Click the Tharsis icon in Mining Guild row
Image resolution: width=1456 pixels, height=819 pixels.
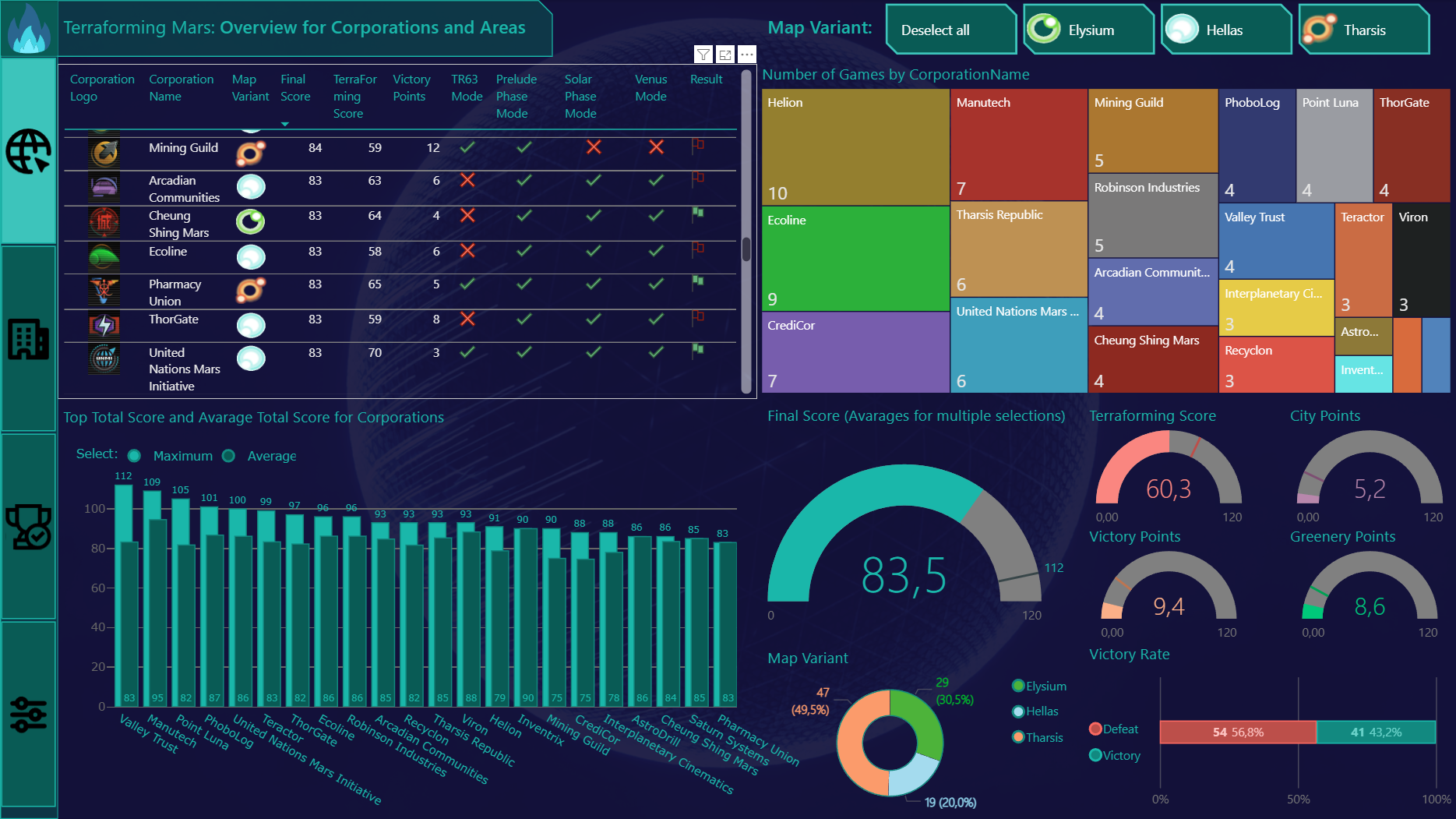[249, 154]
